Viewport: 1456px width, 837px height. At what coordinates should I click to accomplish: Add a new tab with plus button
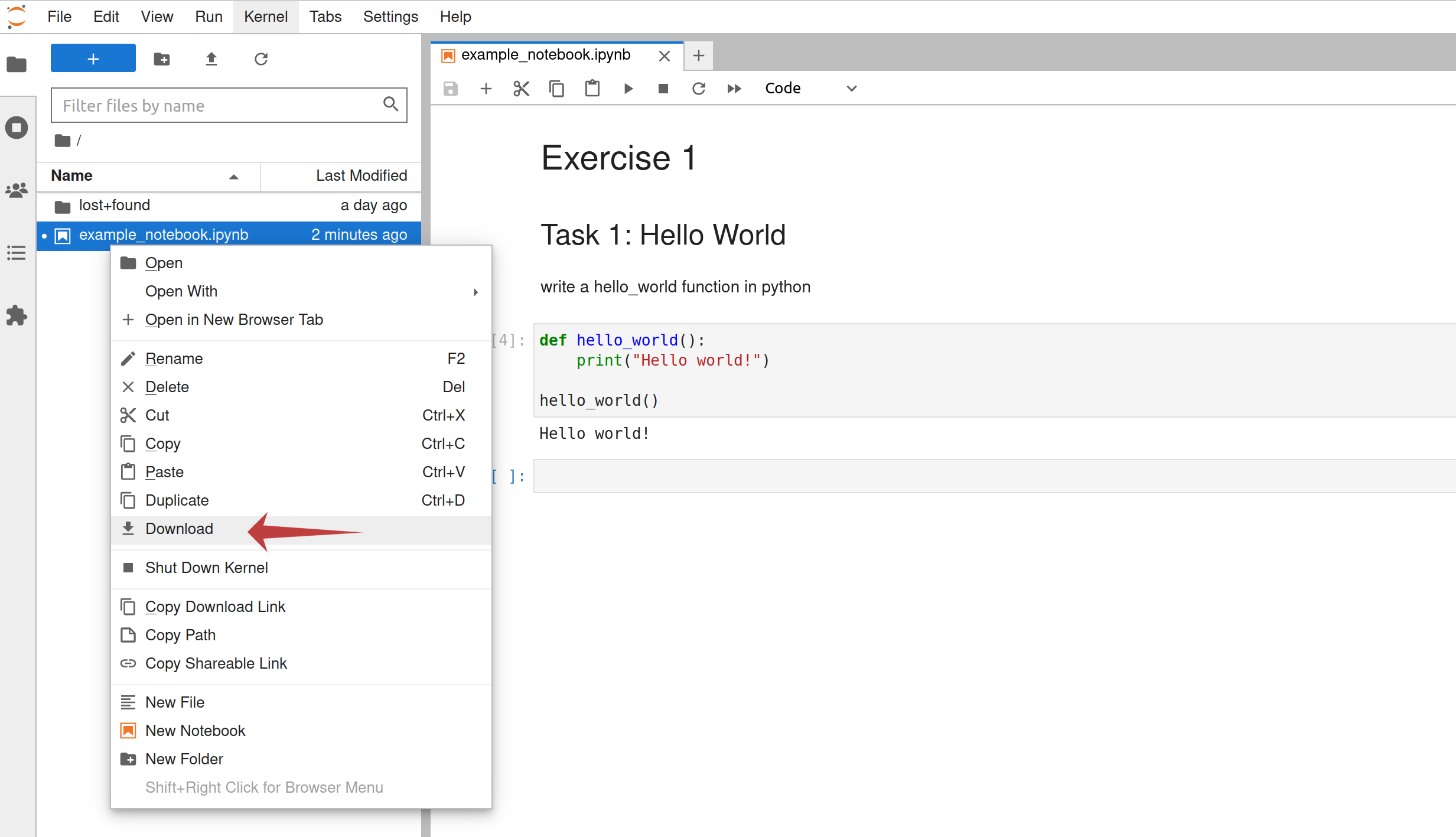[698, 56]
